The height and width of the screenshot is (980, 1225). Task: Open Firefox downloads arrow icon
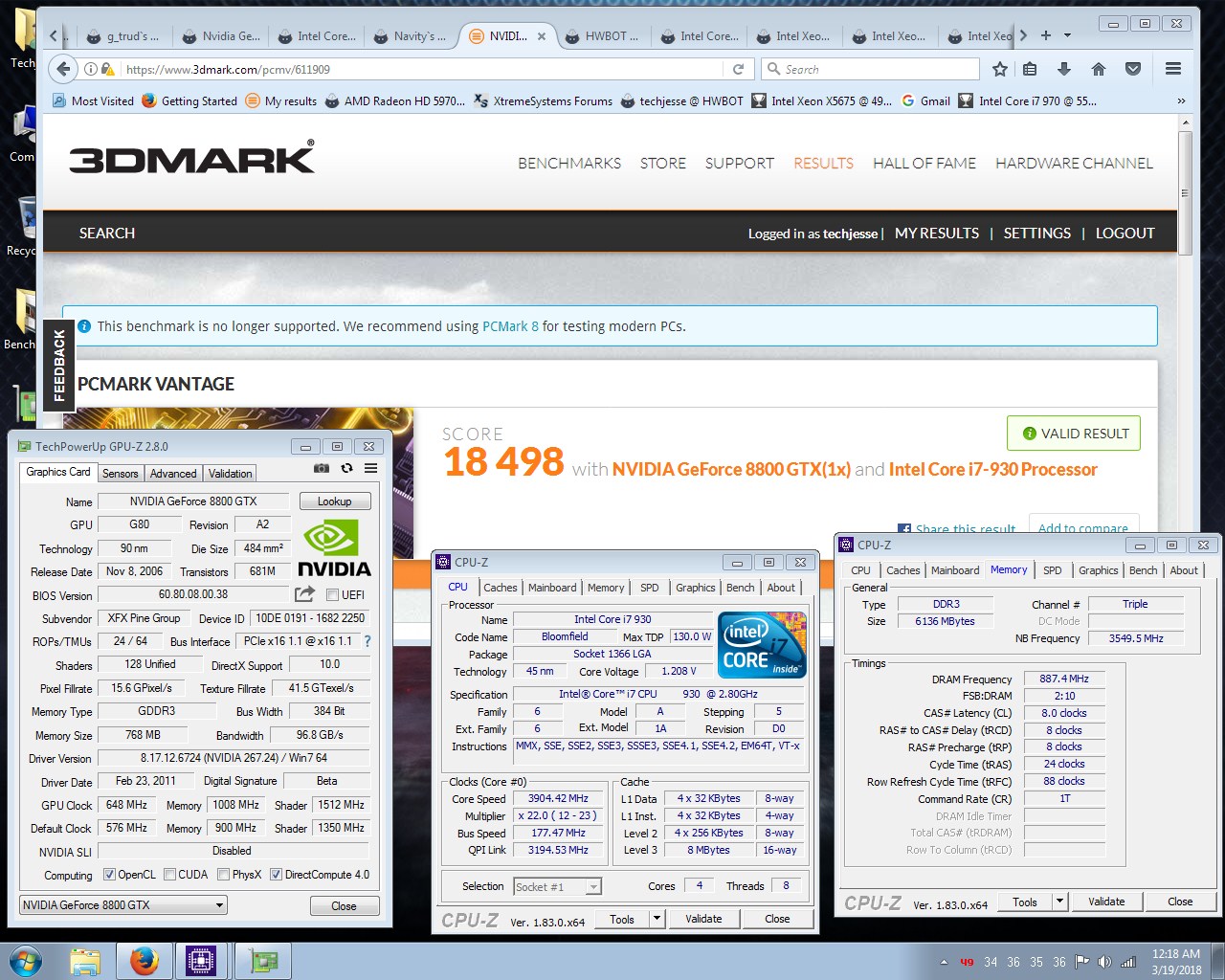click(1063, 69)
